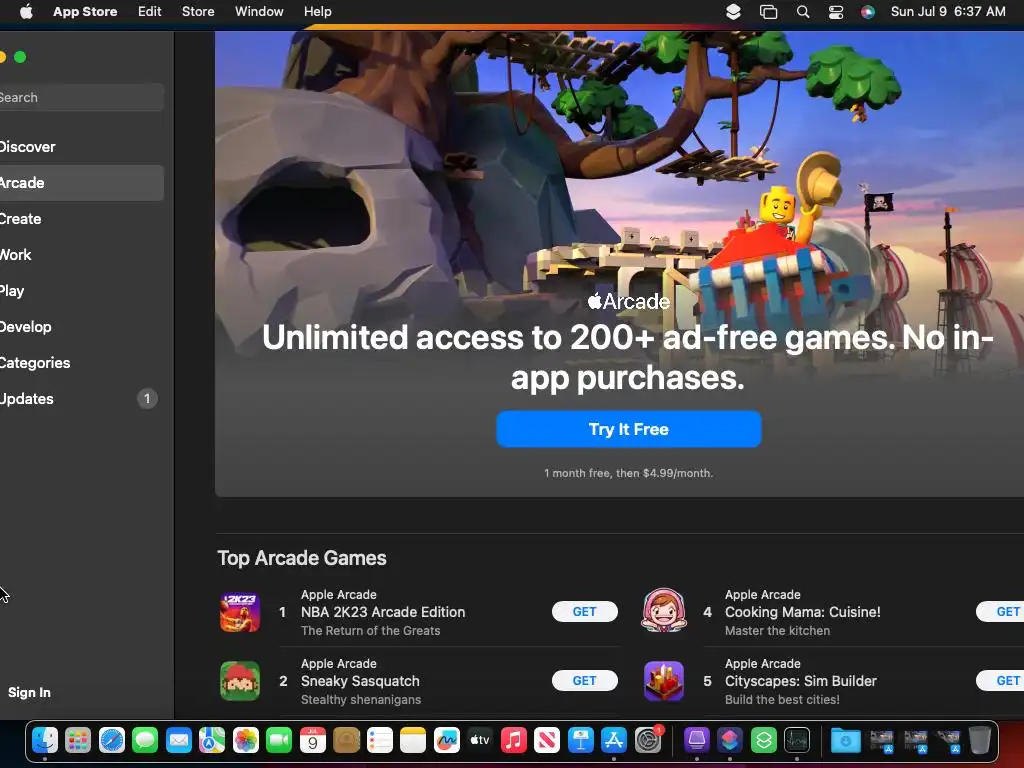
Task: Click the App Store dock icon
Action: tap(614, 740)
